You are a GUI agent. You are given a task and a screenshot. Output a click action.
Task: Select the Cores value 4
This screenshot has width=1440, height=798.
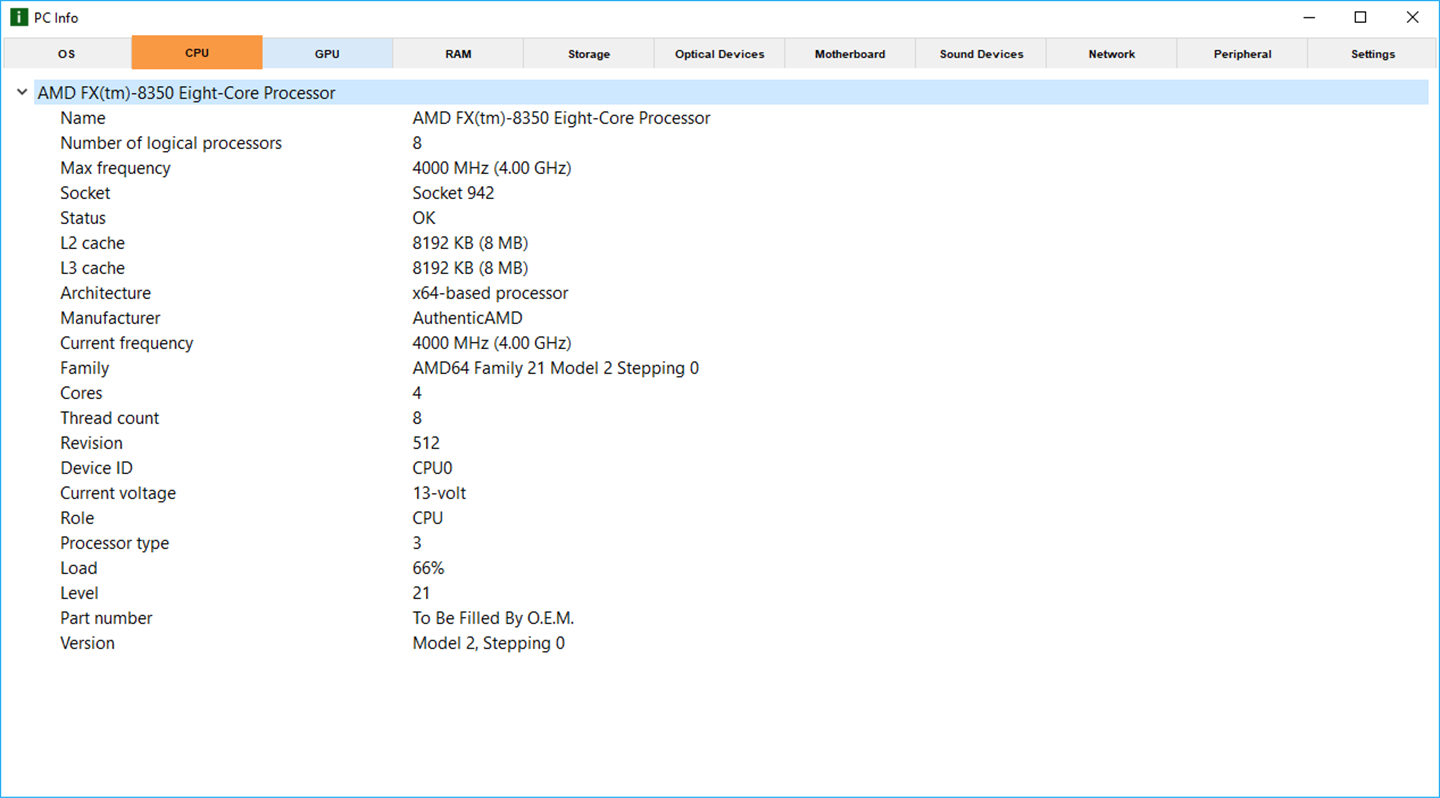[417, 393]
